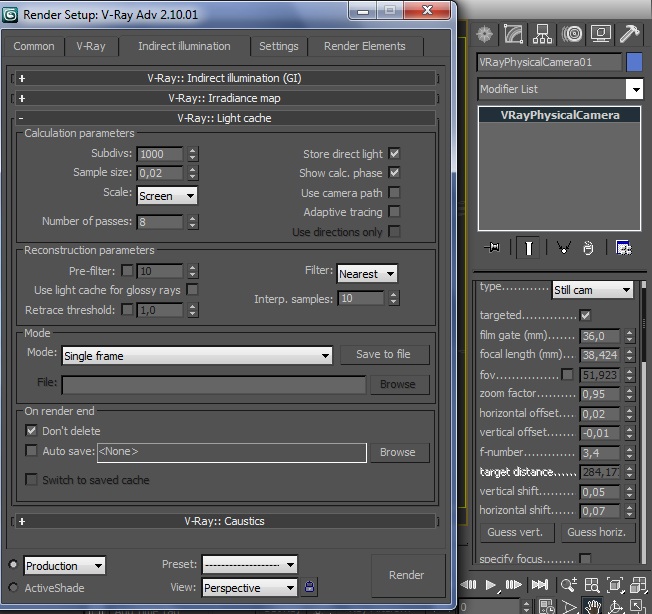Uncheck Don't delete option
Screen dimensions: 652x614
coord(31,430)
